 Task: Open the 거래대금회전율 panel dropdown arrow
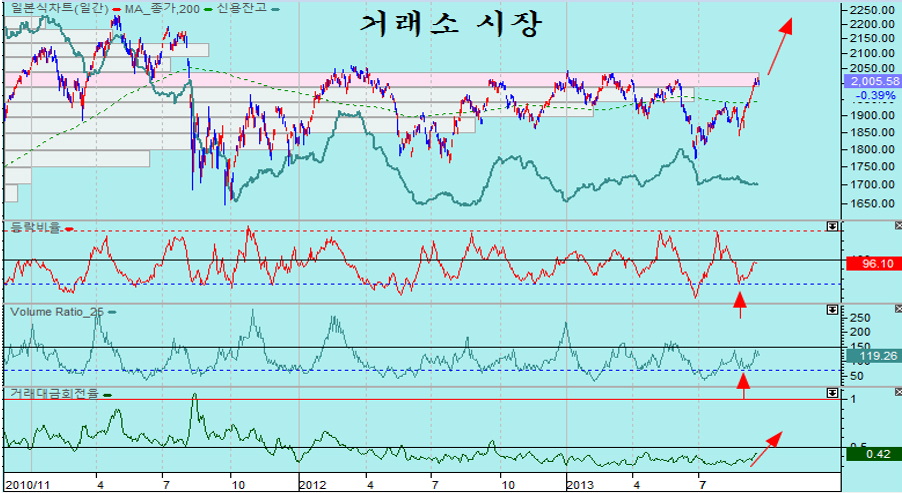[832, 393]
